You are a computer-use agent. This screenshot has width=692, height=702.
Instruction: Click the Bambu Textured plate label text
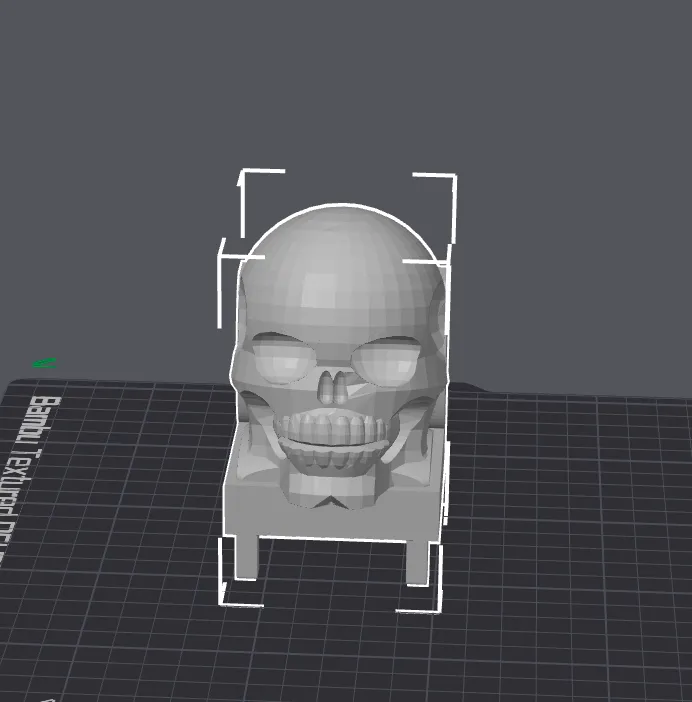pos(27,481)
